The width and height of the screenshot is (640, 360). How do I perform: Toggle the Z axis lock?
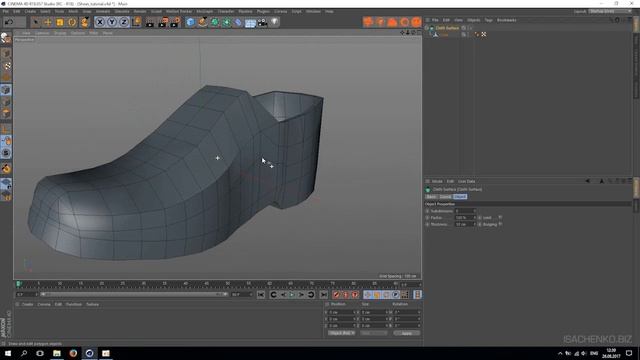(124, 22)
